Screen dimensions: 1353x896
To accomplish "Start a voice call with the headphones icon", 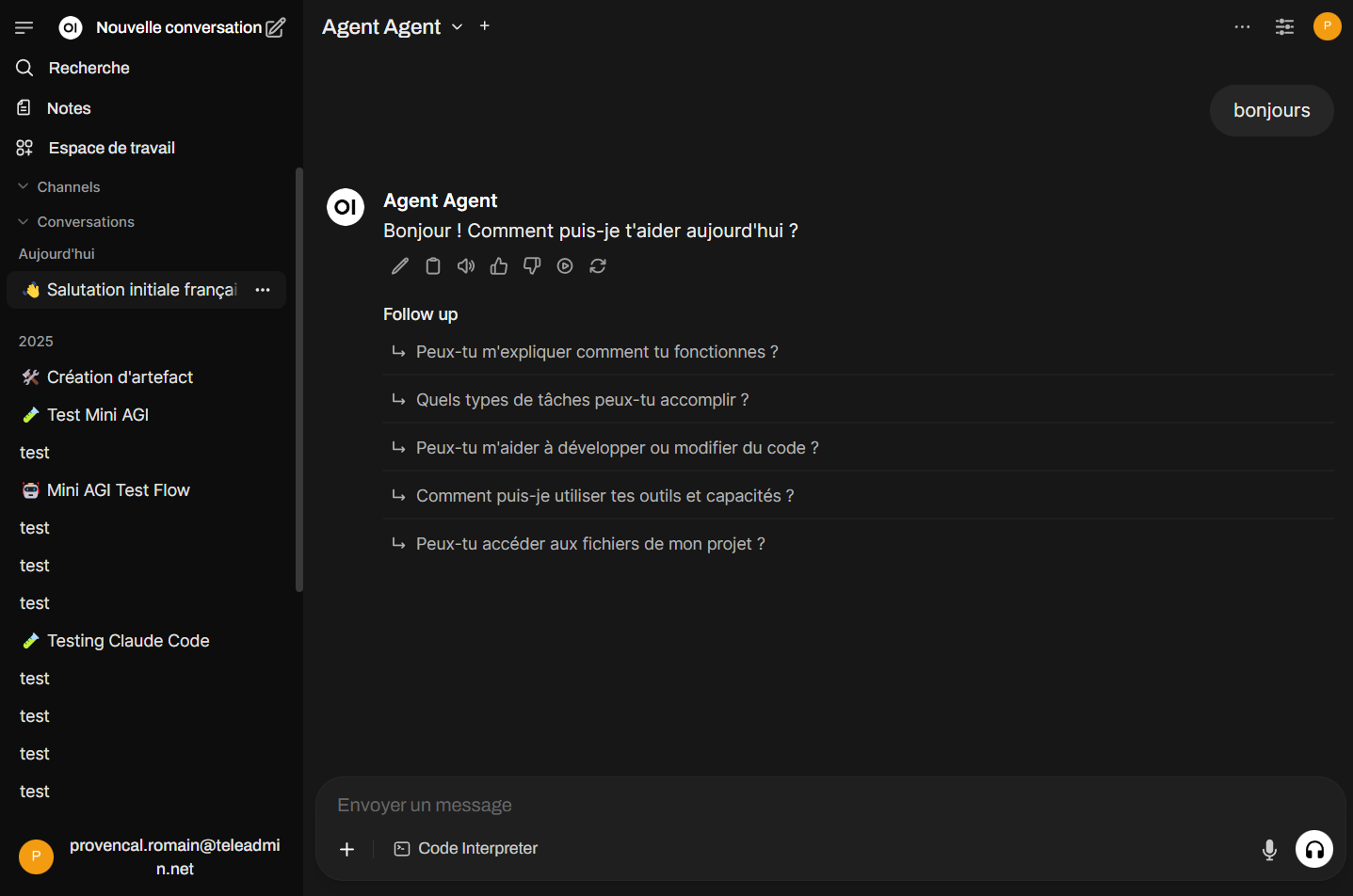I will coord(1313,848).
